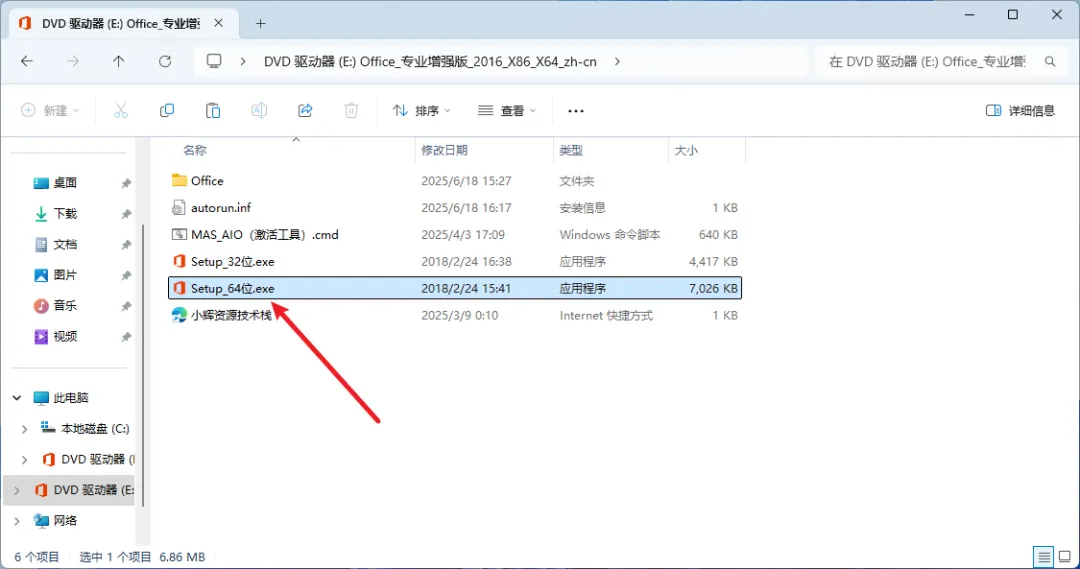Click the This PC monitor icon in address bar
Viewport: 1080px width, 569px height.
pyautogui.click(x=214, y=61)
